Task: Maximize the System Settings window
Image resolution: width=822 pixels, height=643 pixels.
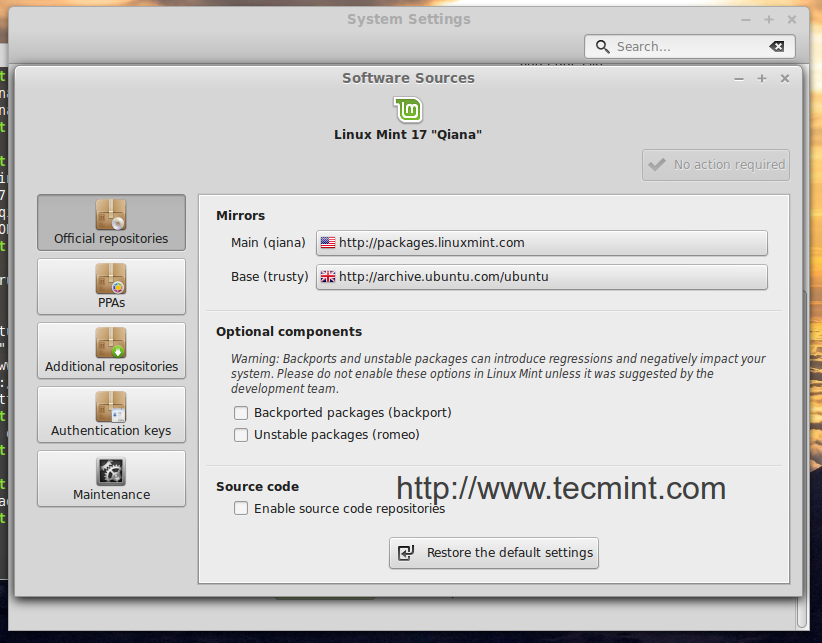Action: [x=769, y=20]
